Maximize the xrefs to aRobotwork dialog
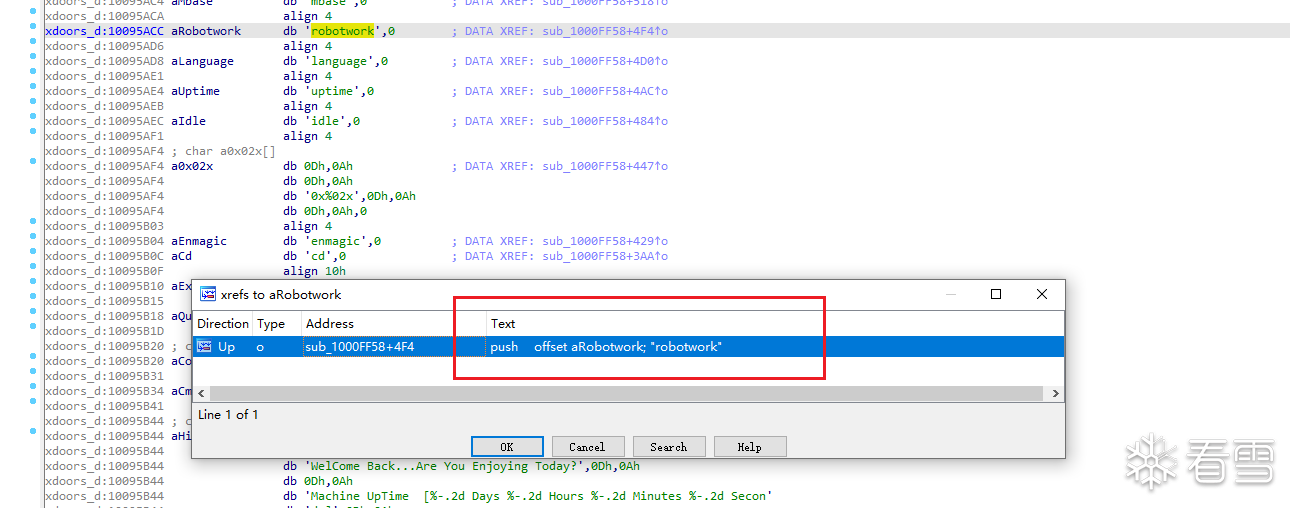Image resolution: width=1290 pixels, height=508 pixels. [996, 294]
